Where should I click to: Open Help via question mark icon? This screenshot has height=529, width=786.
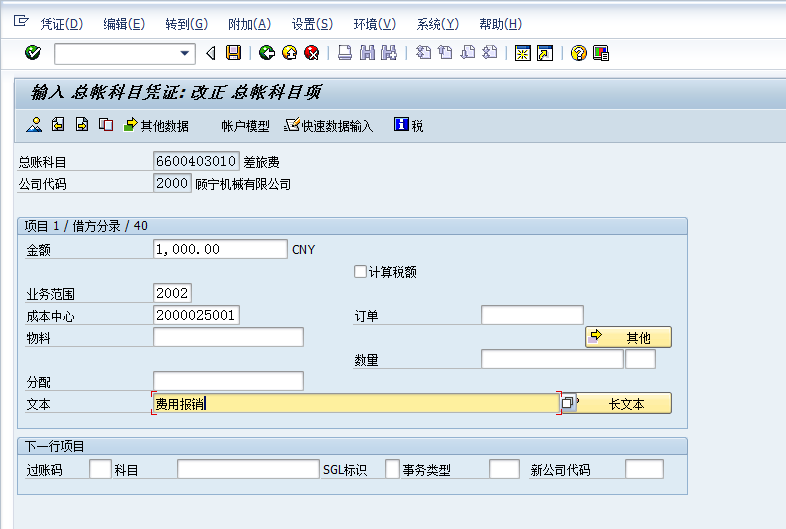tap(578, 53)
